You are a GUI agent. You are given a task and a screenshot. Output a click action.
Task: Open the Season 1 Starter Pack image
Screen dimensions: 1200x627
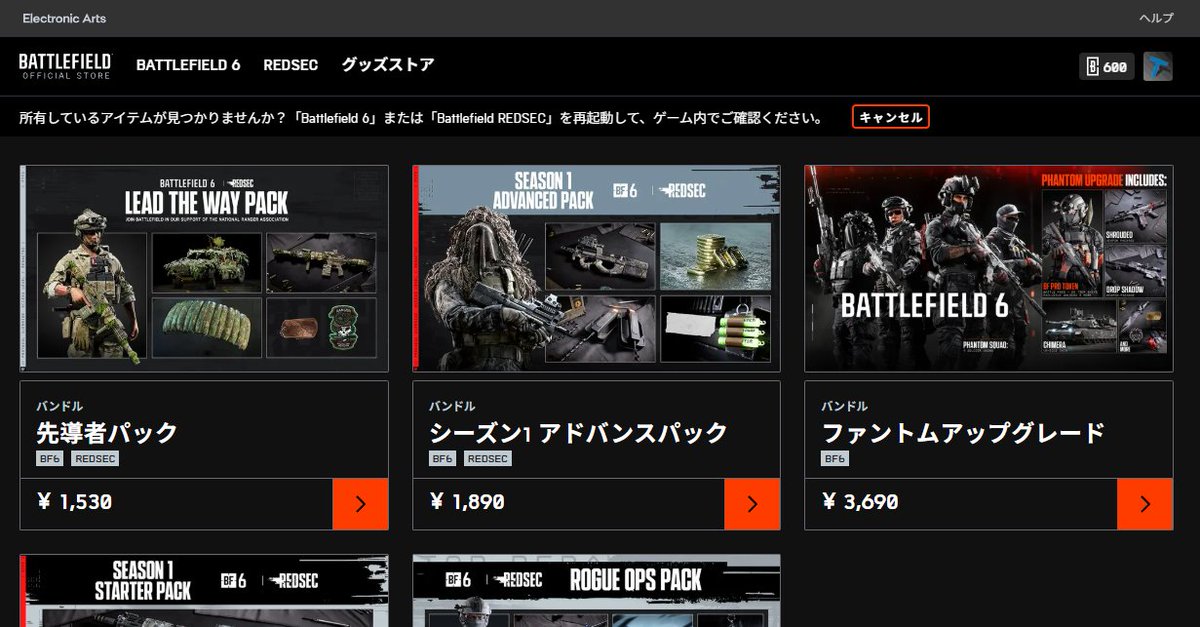[204, 591]
